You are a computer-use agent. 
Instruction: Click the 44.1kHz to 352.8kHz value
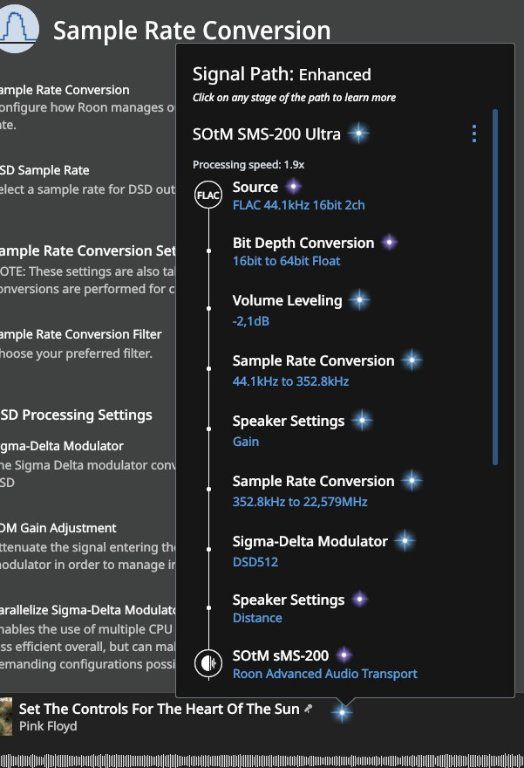(290, 381)
